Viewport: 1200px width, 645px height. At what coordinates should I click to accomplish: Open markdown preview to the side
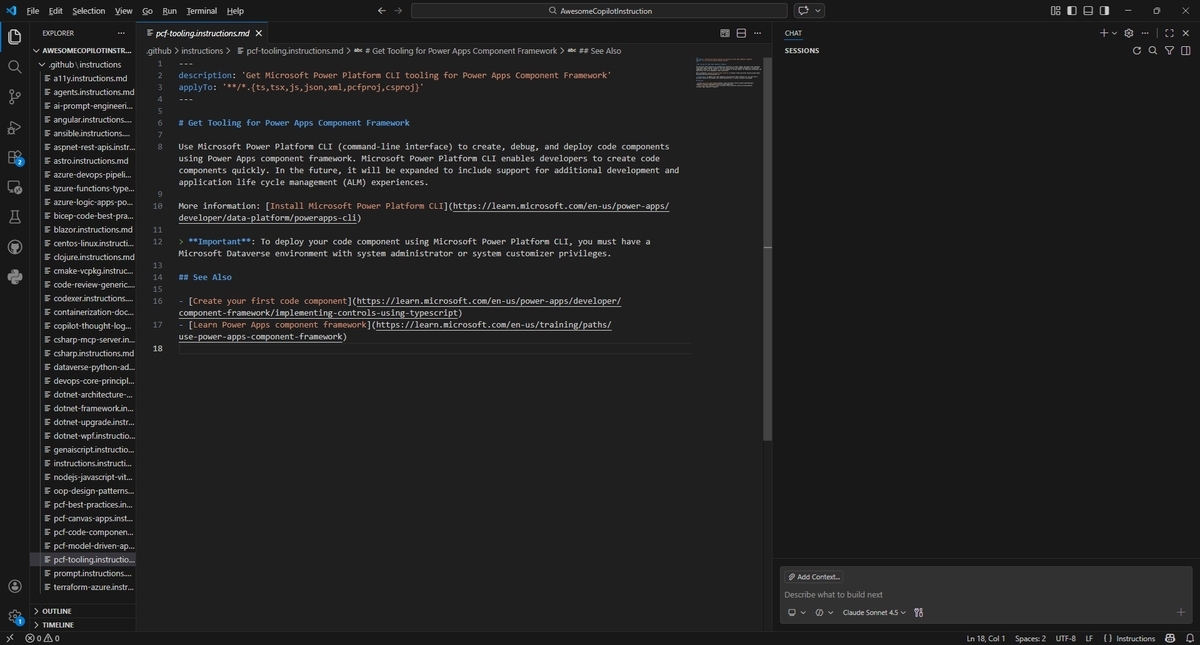pyautogui.click(x=725, y=33)
